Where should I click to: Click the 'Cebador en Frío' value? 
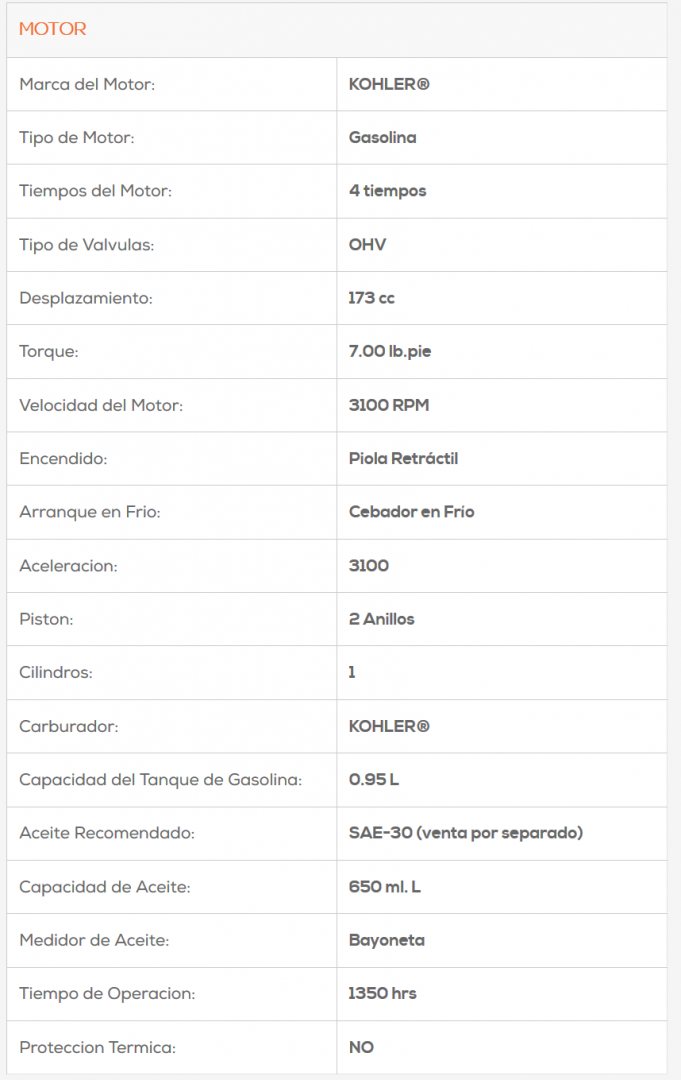[411, 512]
